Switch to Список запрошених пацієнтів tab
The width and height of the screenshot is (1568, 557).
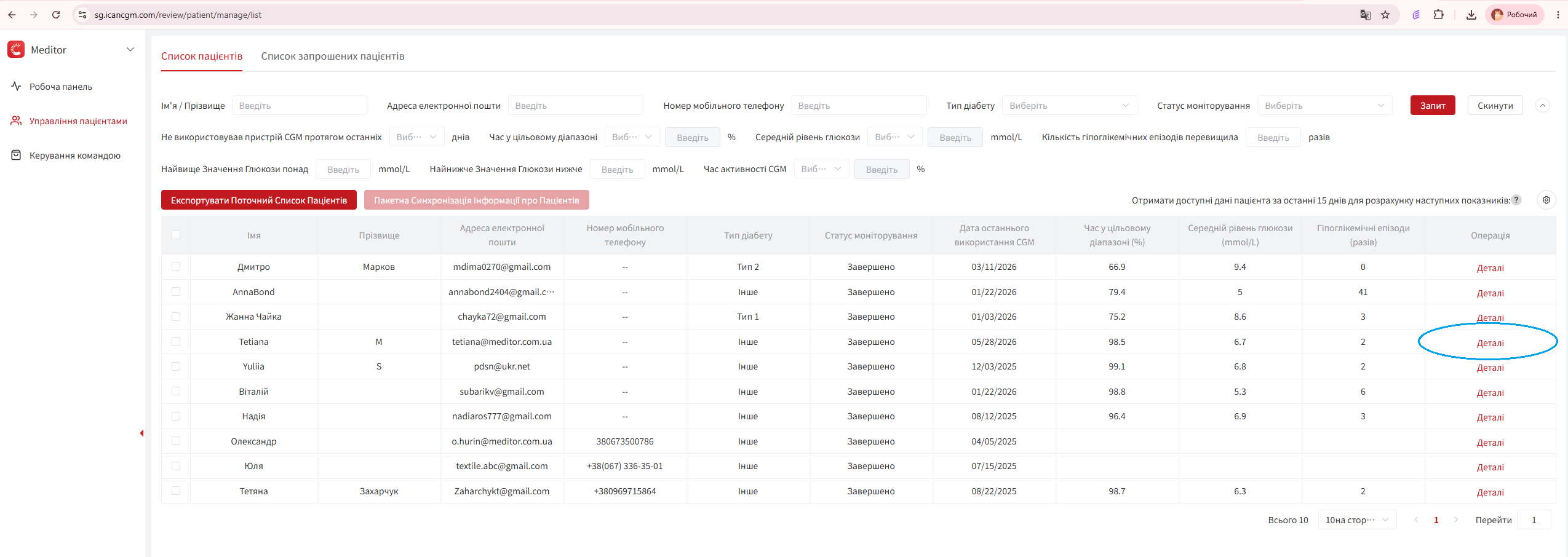(x=333, y=56)
